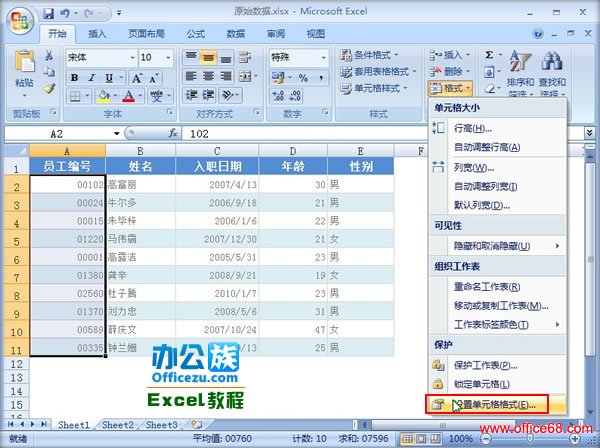The width and height of the screenshot is (600, 448).
Task: Open Sort and Filter tool
Action: pos(520,73)
